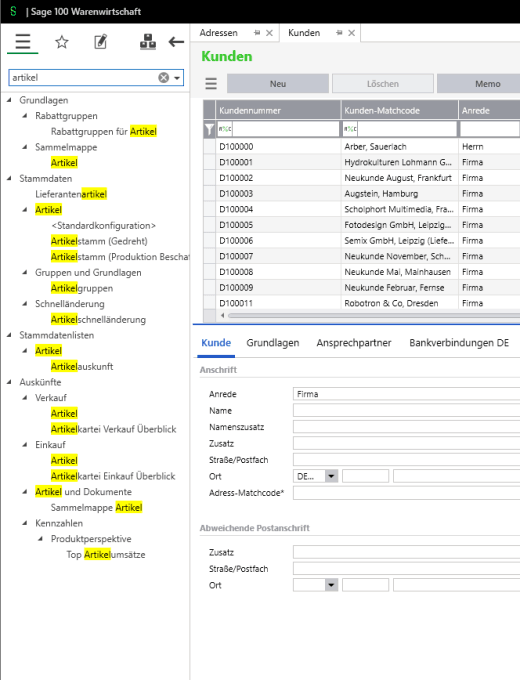Open the Grundlagen detail tab
This screenshot has height=680, width=520.
click(273, 343)
